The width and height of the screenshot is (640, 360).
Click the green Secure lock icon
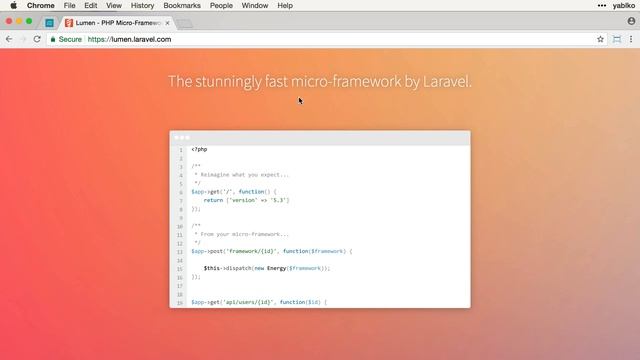53,39
